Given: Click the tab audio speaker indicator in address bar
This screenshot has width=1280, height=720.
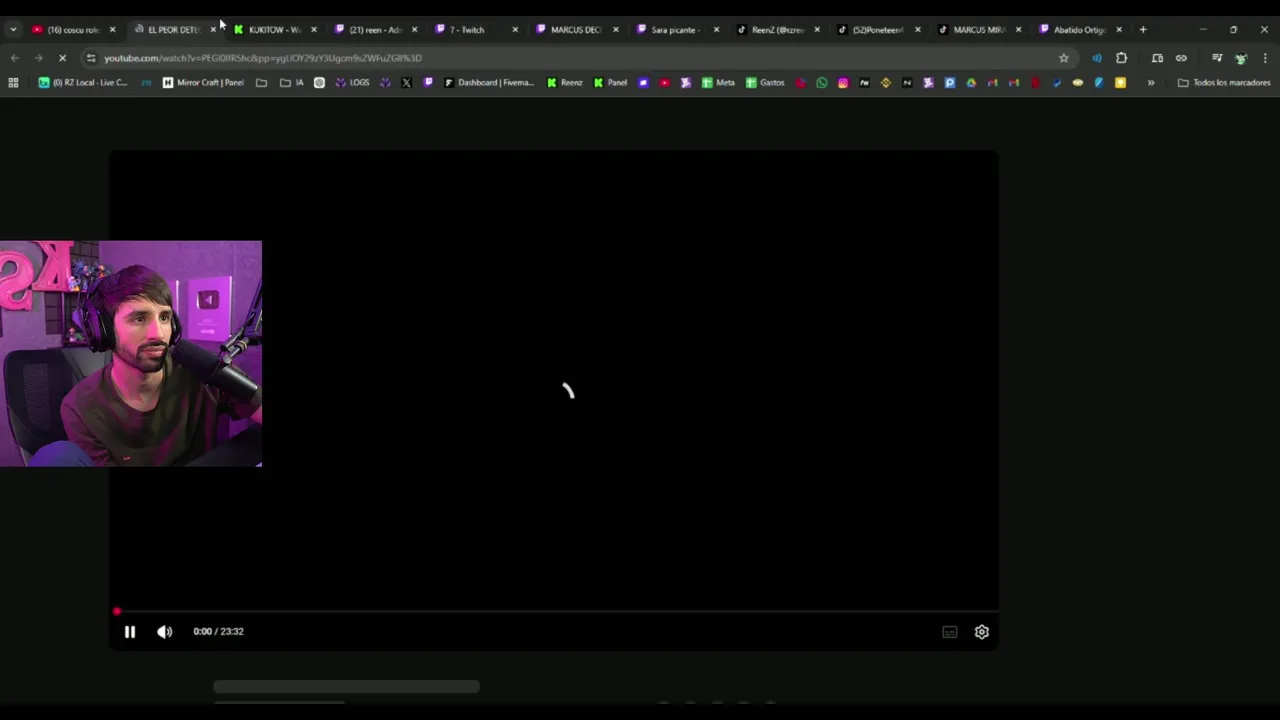Looking at the screenshot, I should point(1097,58).
